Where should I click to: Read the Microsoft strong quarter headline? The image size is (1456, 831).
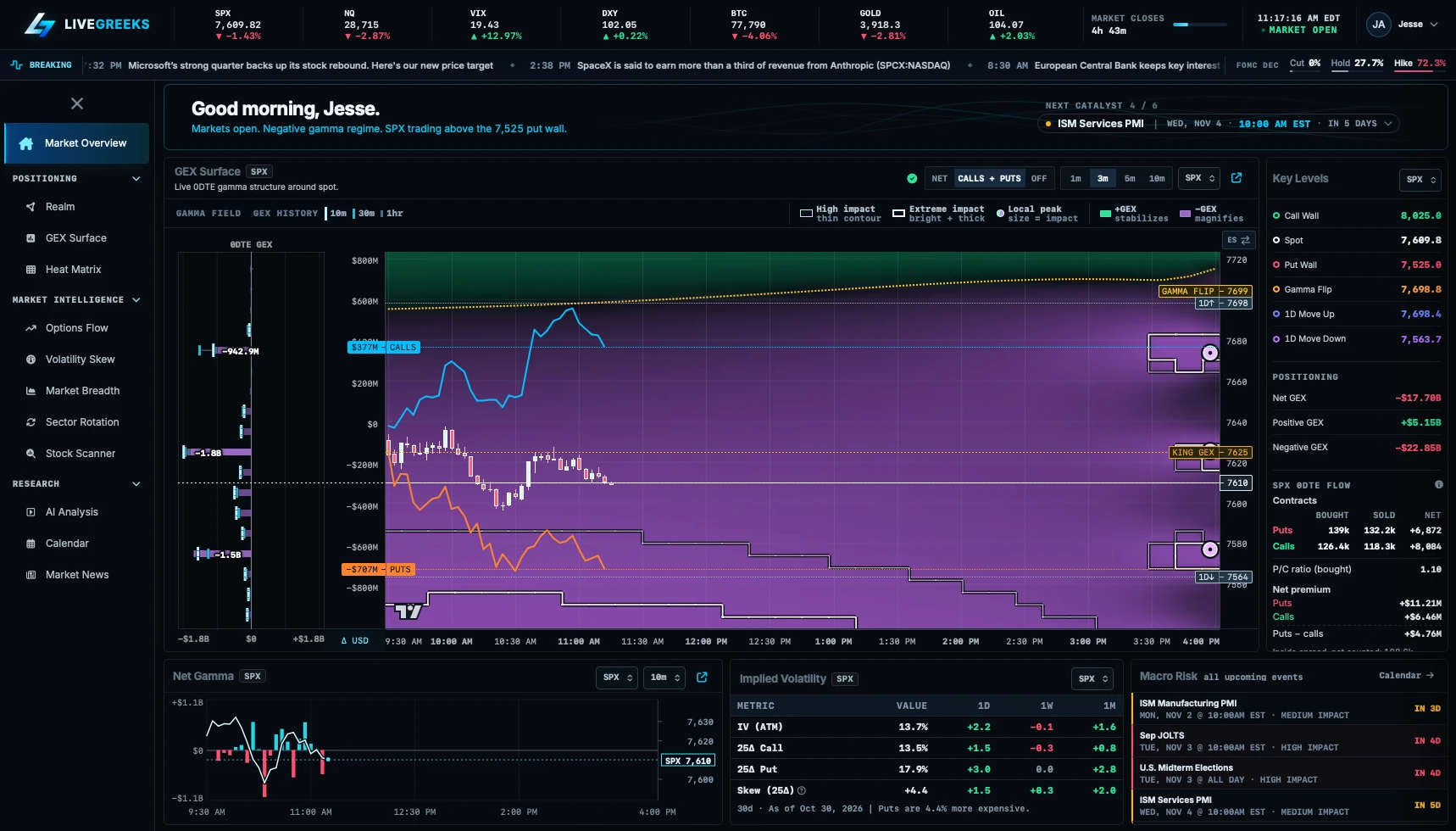click(310, 65)
